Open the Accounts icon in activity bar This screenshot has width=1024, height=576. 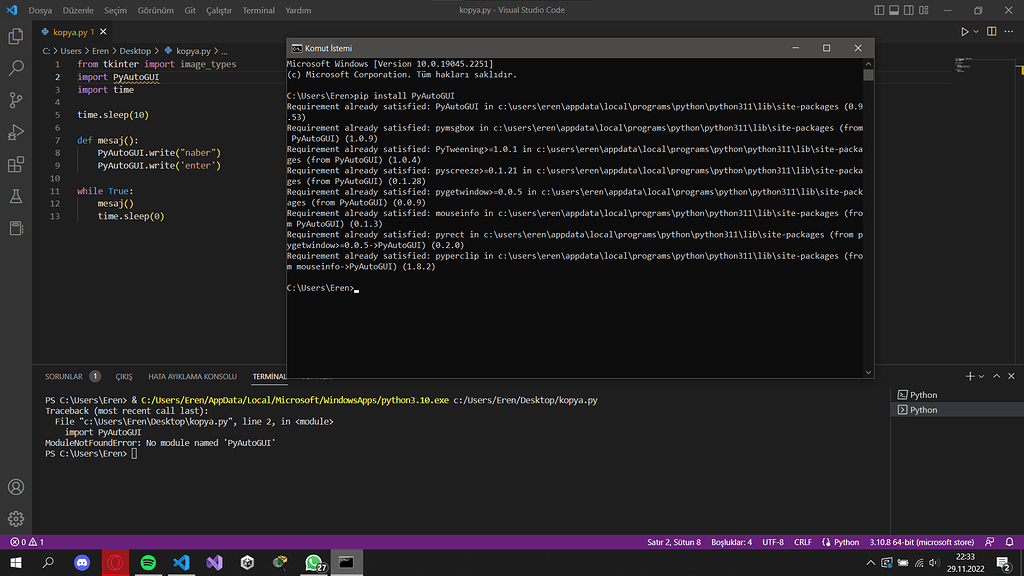[16, 487]
